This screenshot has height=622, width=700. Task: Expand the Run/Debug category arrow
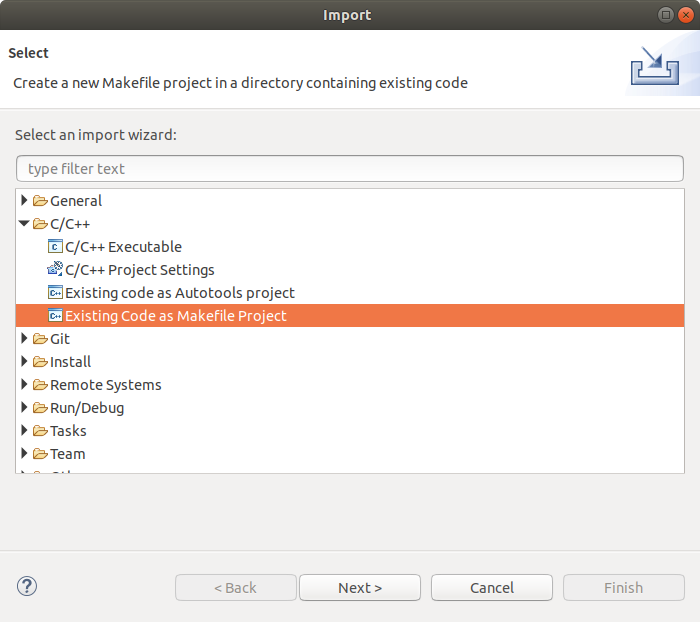[x=25, y=408]
